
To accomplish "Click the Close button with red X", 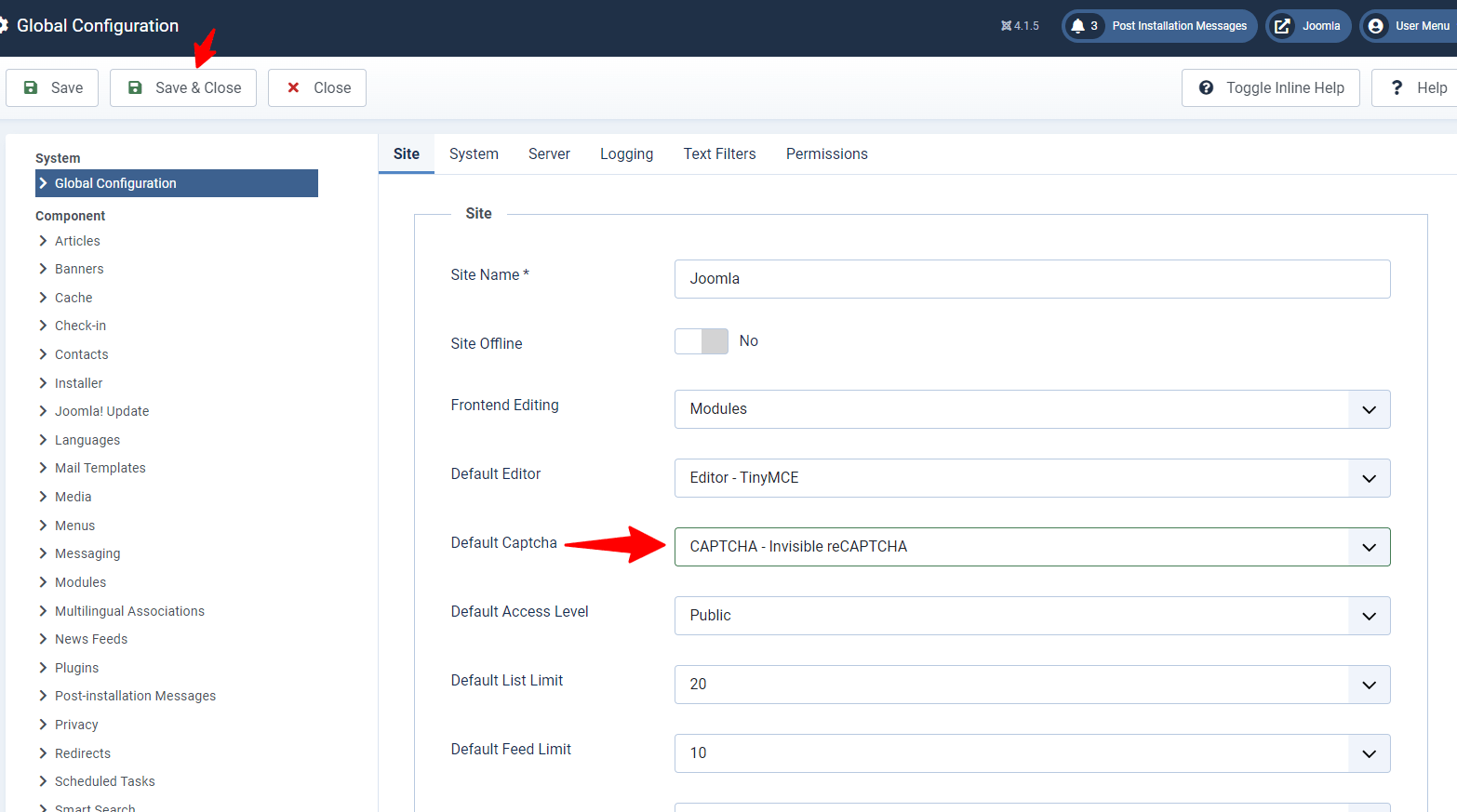I will click(x=317, y=87).
